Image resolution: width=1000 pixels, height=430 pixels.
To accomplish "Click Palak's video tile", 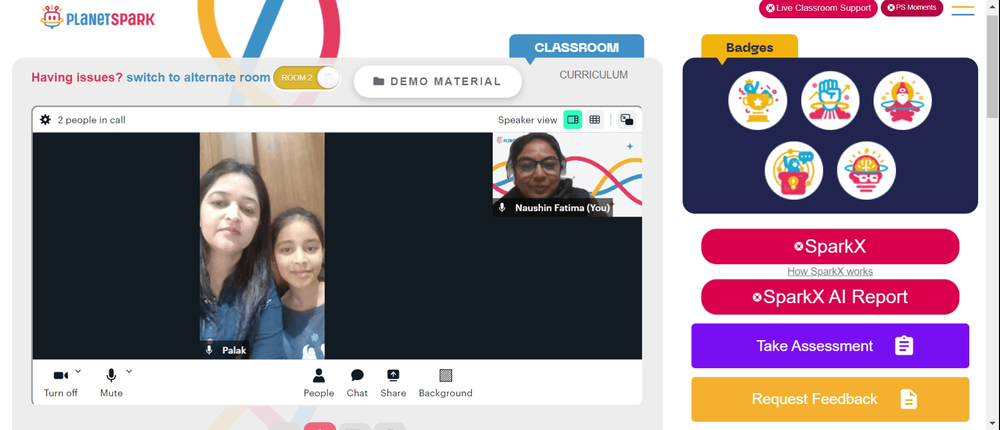I will [262, 246].
